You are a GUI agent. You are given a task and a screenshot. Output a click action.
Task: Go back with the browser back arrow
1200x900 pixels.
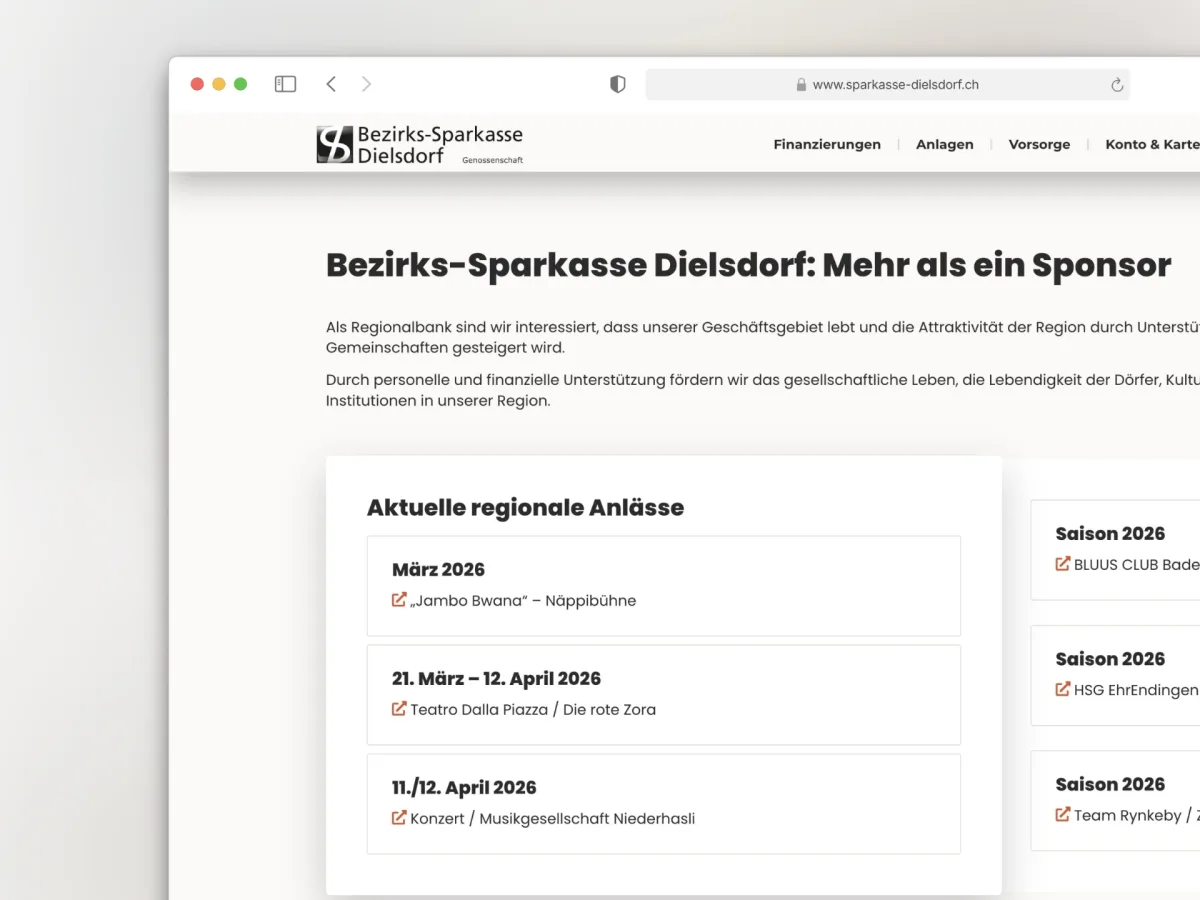pyautogui.click(x=331, y=84)
